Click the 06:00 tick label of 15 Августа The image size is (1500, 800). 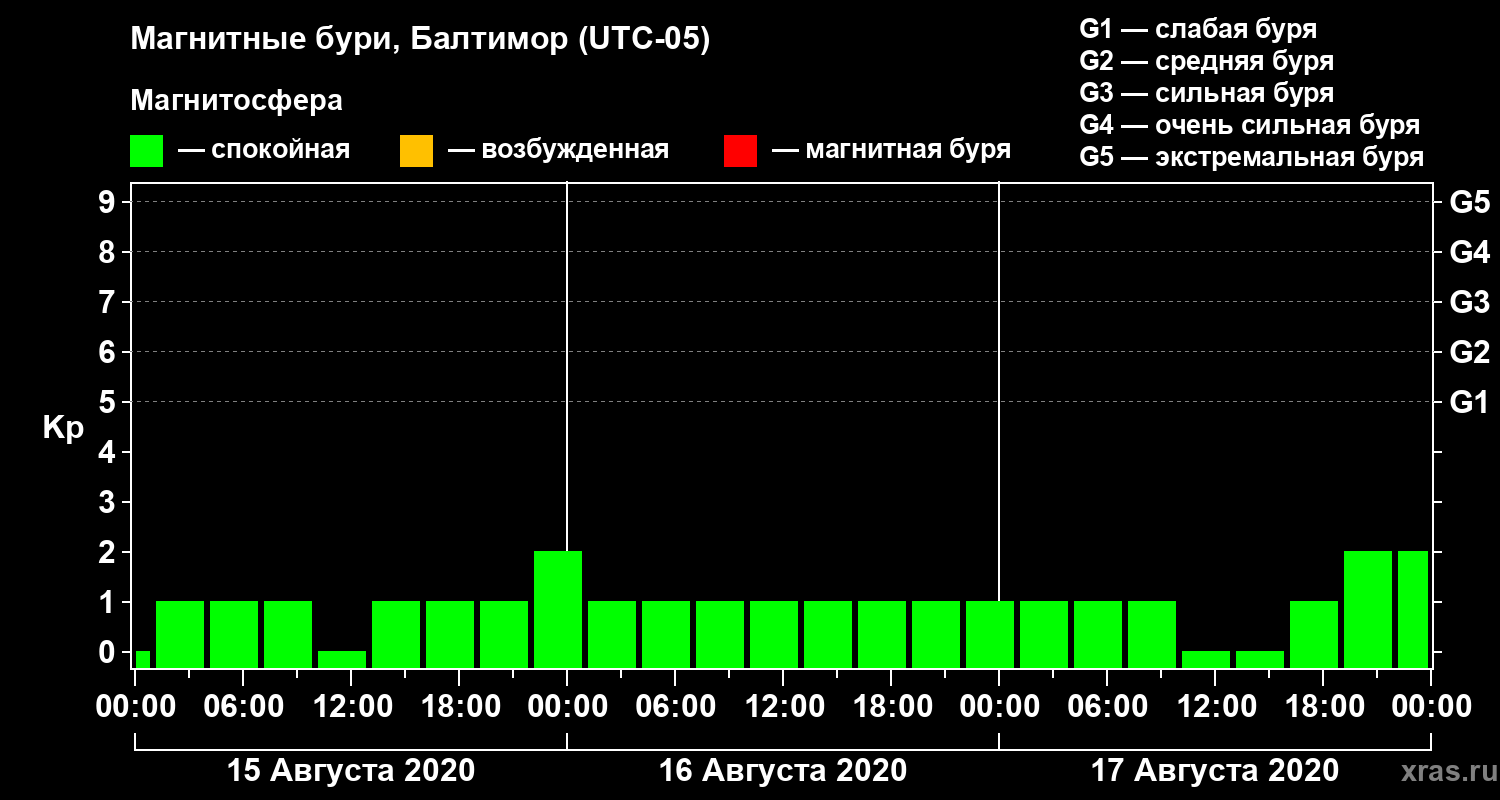243,706
